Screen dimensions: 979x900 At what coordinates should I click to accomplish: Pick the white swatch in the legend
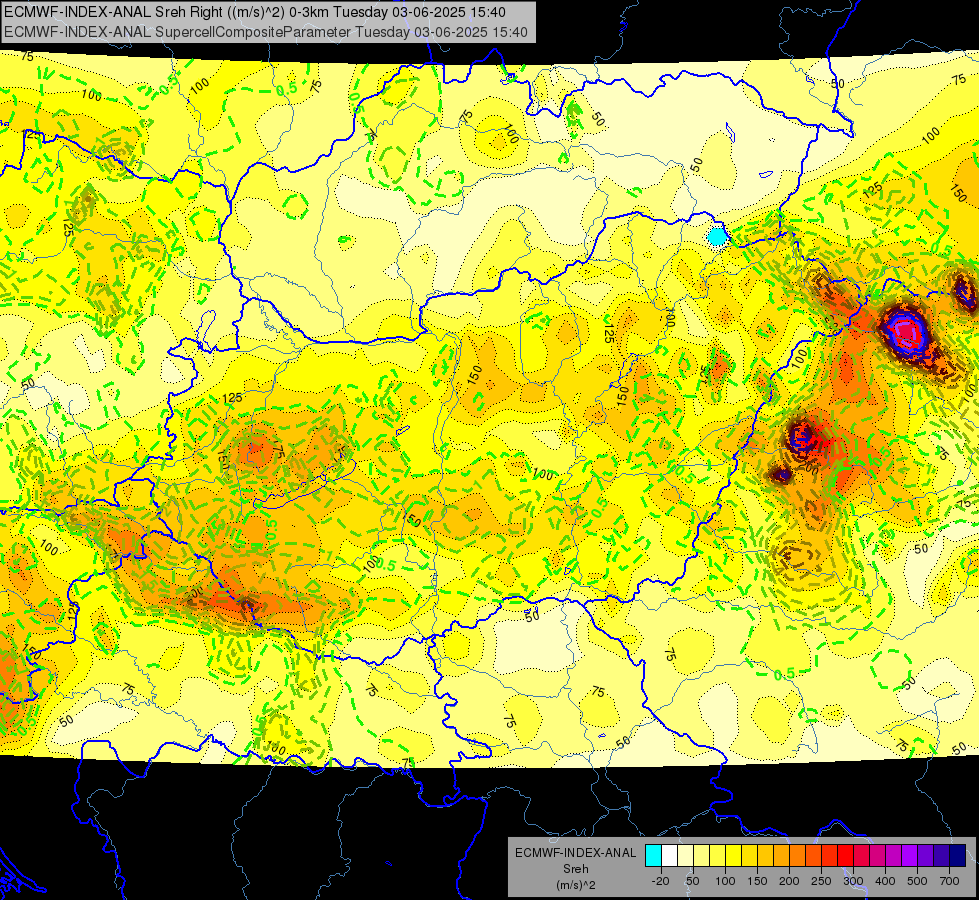tap(669, 855)
